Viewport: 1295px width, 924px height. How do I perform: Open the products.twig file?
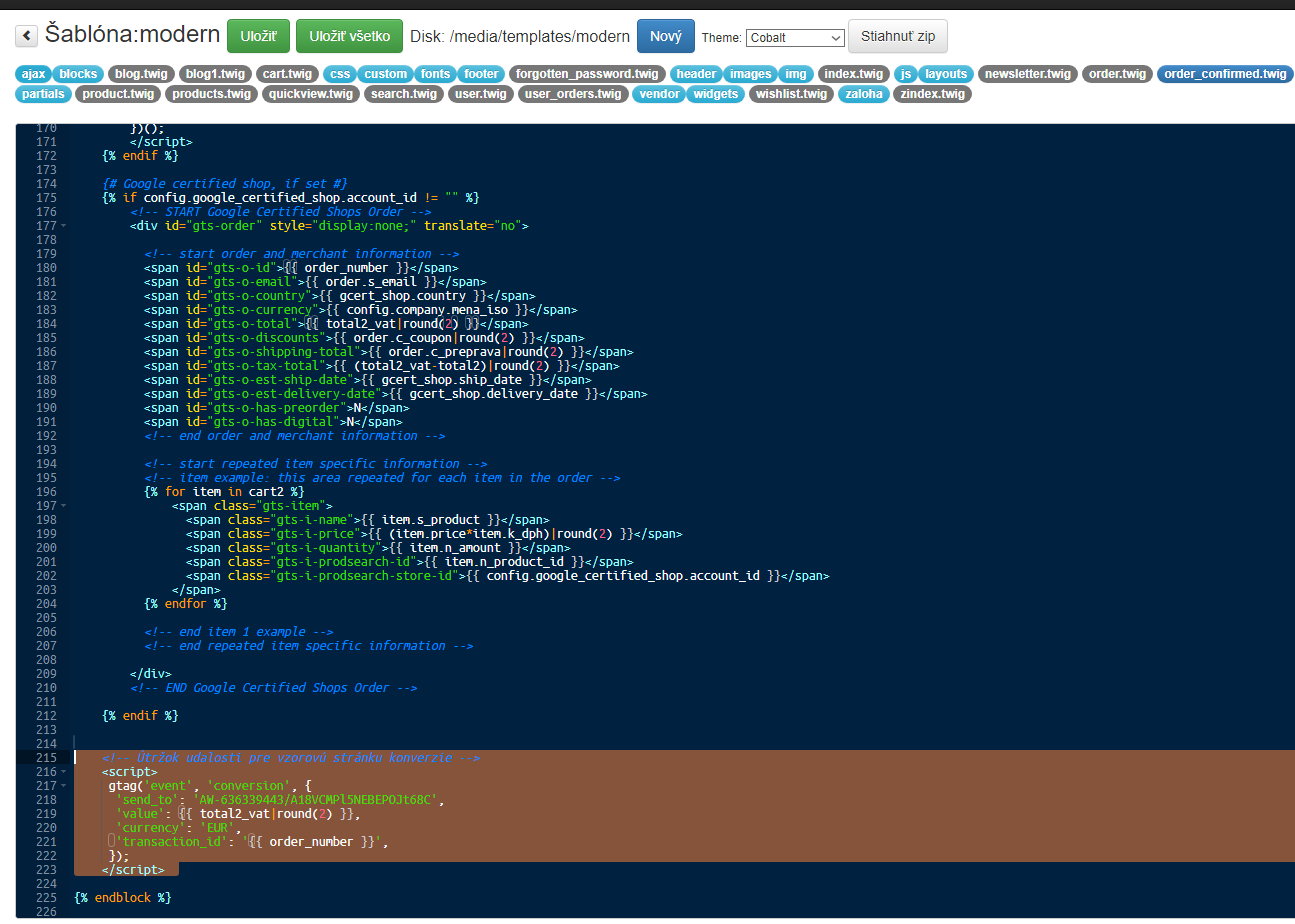pyautogui.click(x=210, y=94)
